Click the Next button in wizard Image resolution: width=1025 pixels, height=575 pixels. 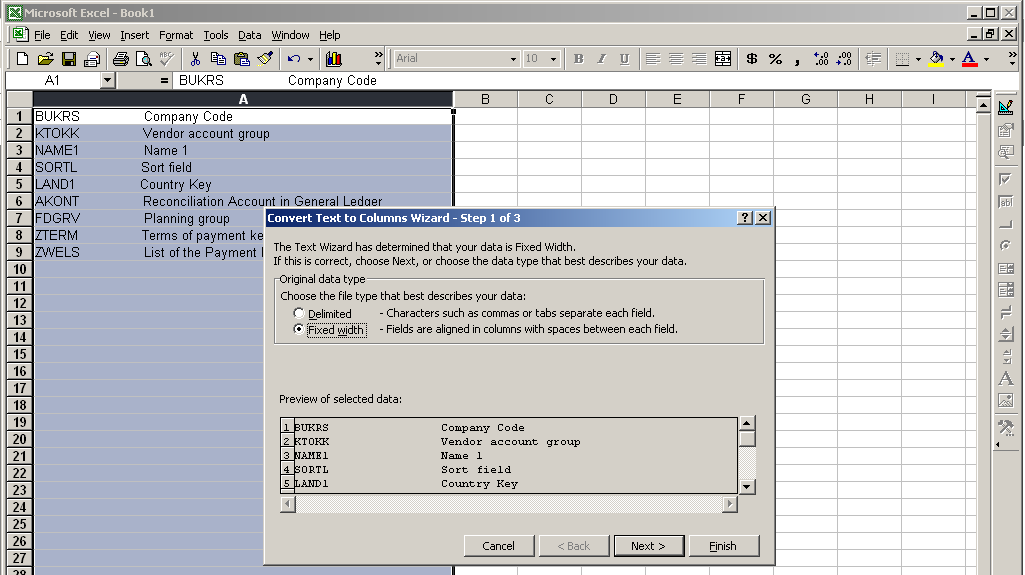click(x=648, y=546)
